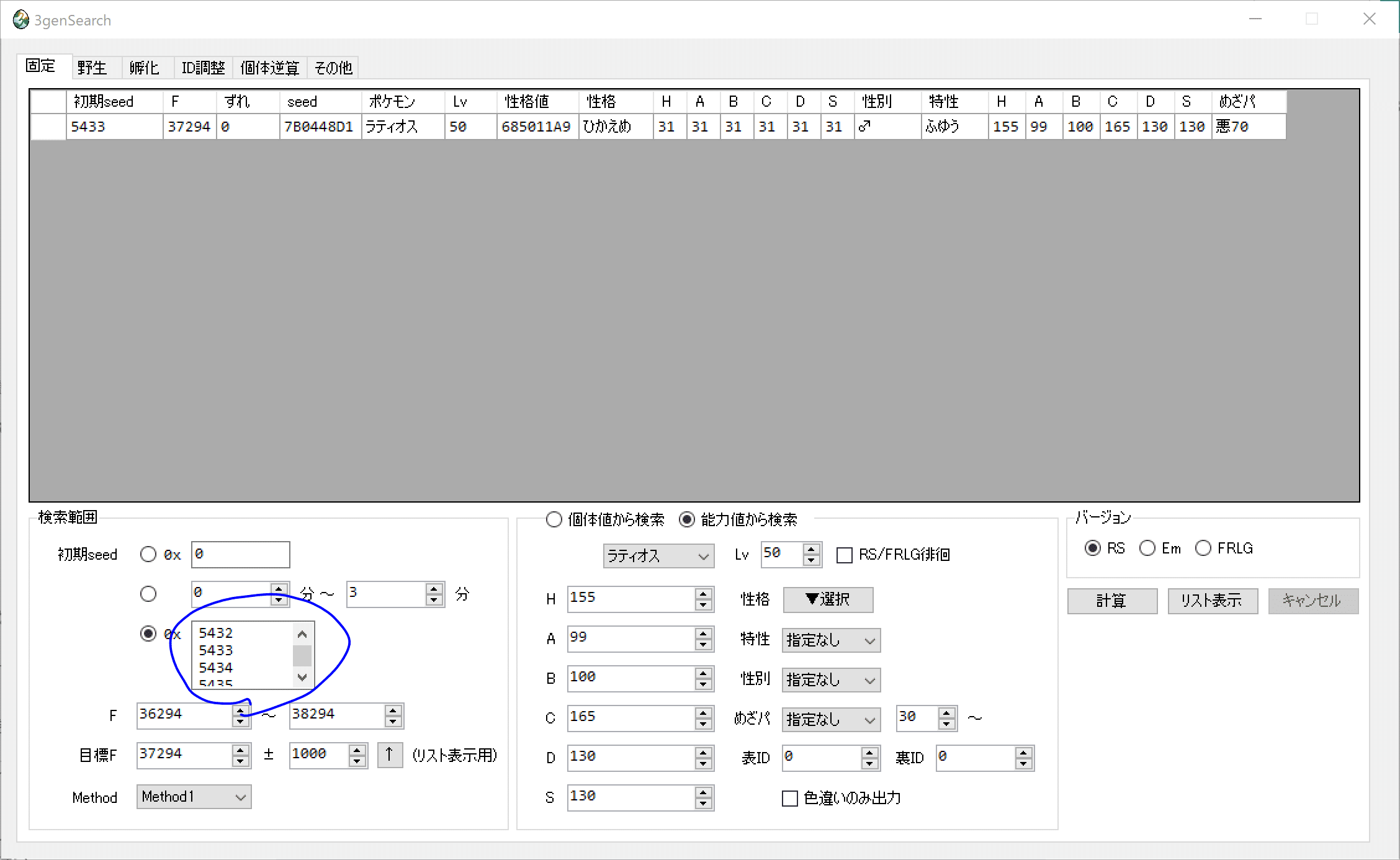Click the リスト表示 button
Screen dimensions: 1400x860
1213,601
